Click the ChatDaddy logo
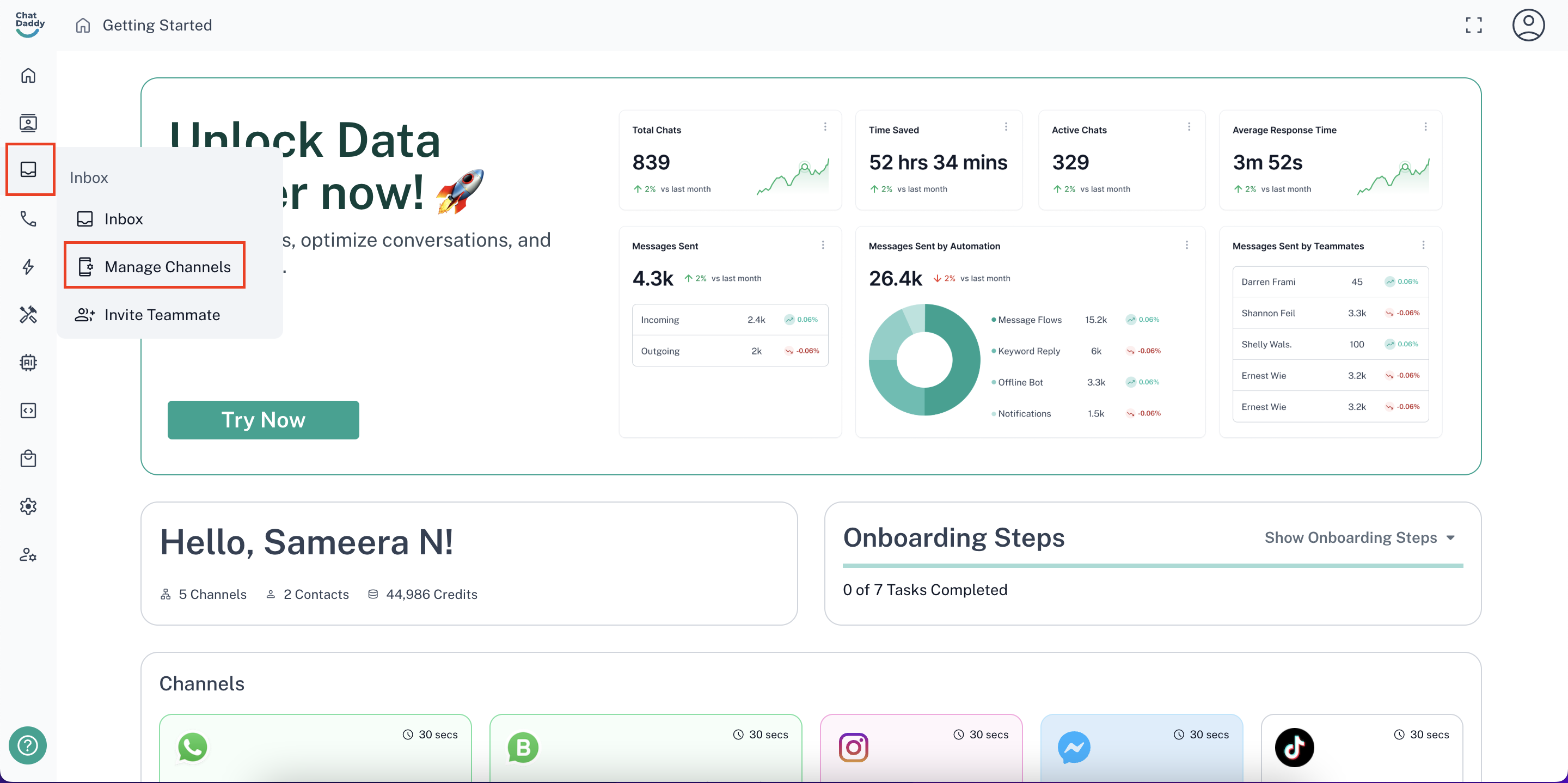Image resolution: width=1568 pixels, height=783 pixels. tap(30, 25)
